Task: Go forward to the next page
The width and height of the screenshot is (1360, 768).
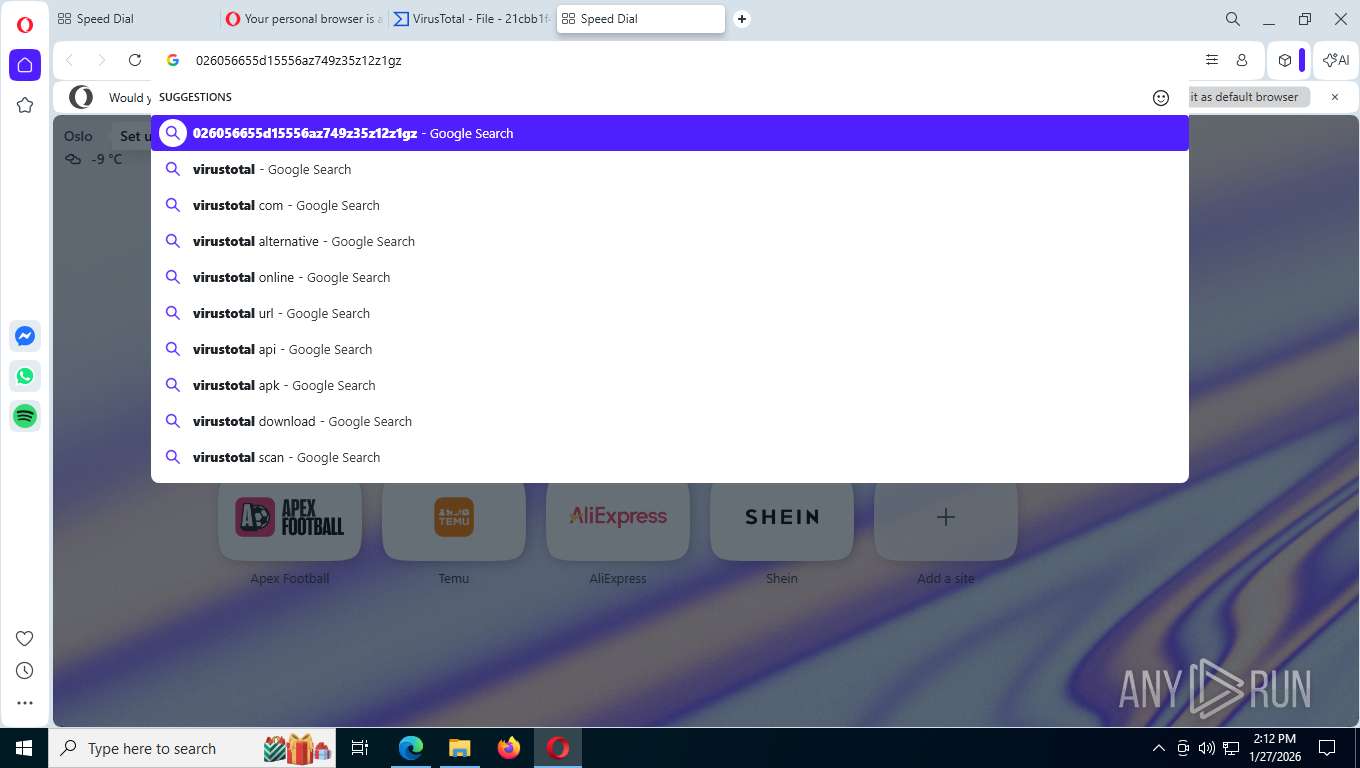Action: (x=101, y=60)
